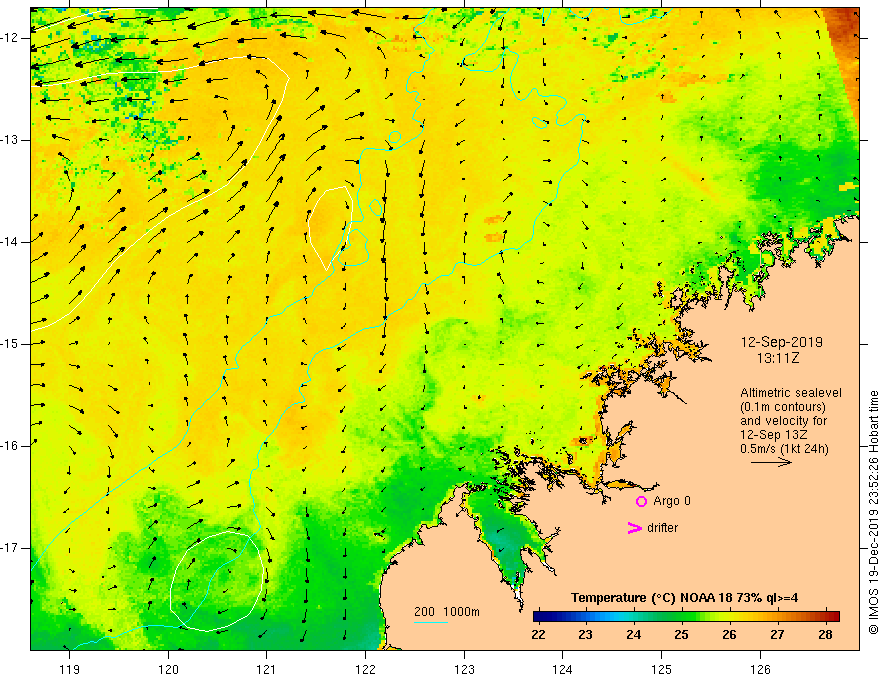Click the magenta drifter arrow symbol
The height and width of the screenshot is (680, 880).
tap(634, 528)
